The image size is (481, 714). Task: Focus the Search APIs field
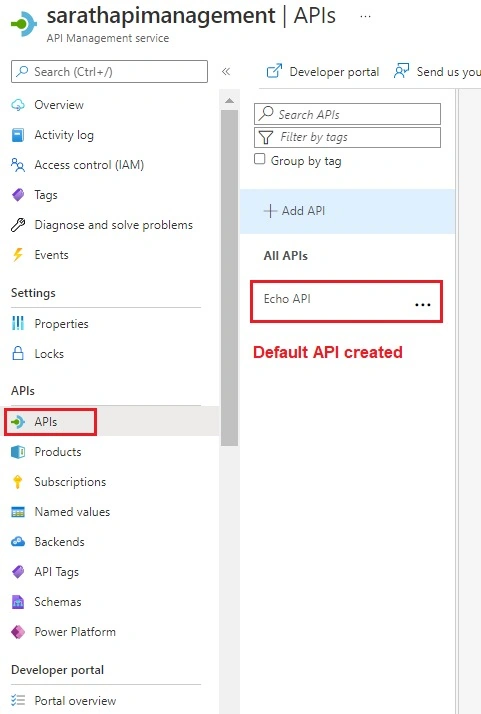pos(348,114)
